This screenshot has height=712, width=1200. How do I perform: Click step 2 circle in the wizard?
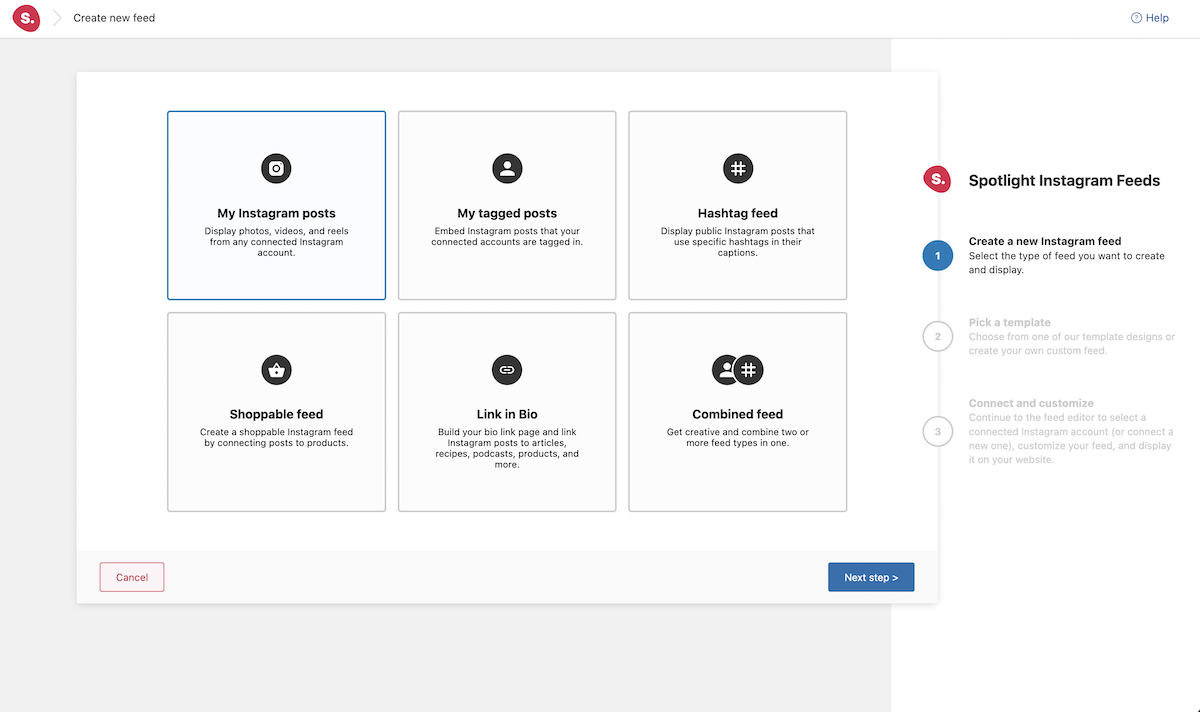[x=938, y=337]
